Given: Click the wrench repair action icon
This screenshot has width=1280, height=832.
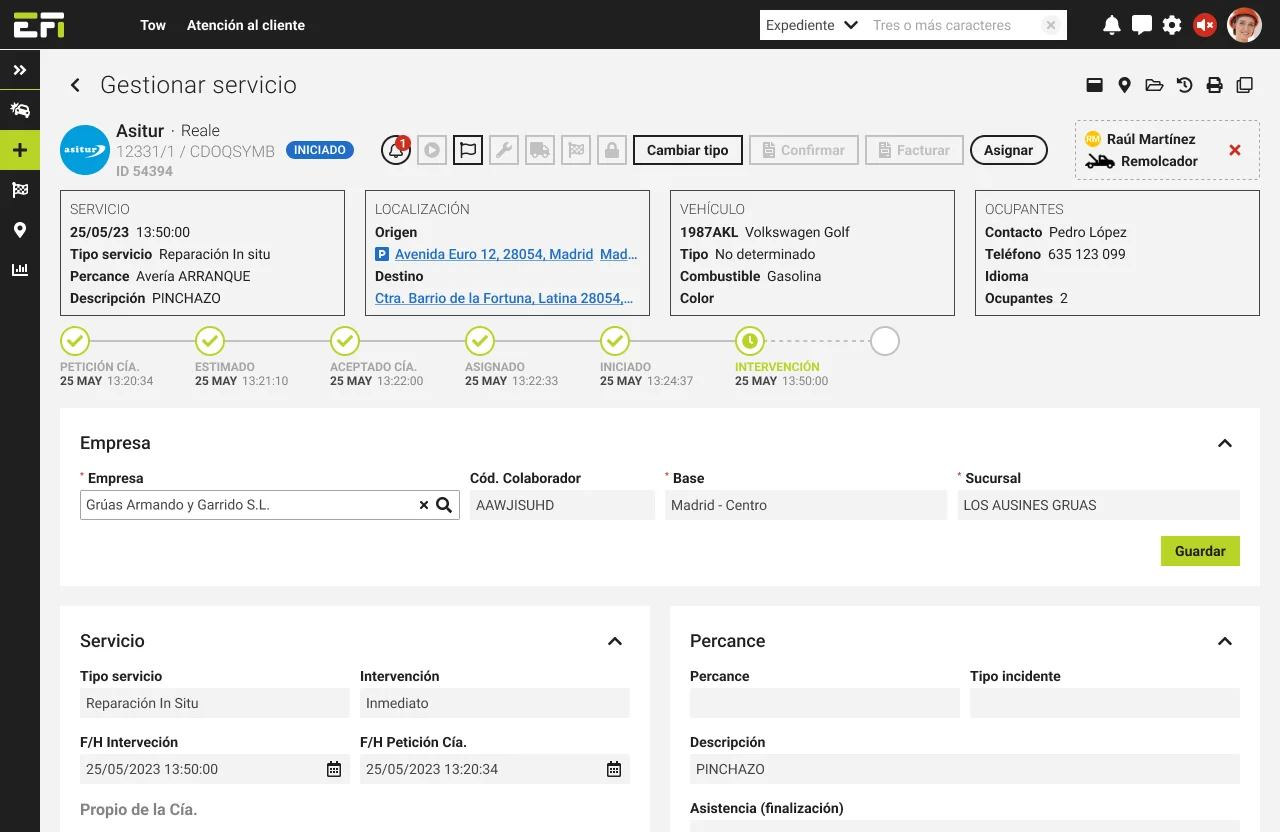Looking at the screenshot, I should click(x=504, y=150).
